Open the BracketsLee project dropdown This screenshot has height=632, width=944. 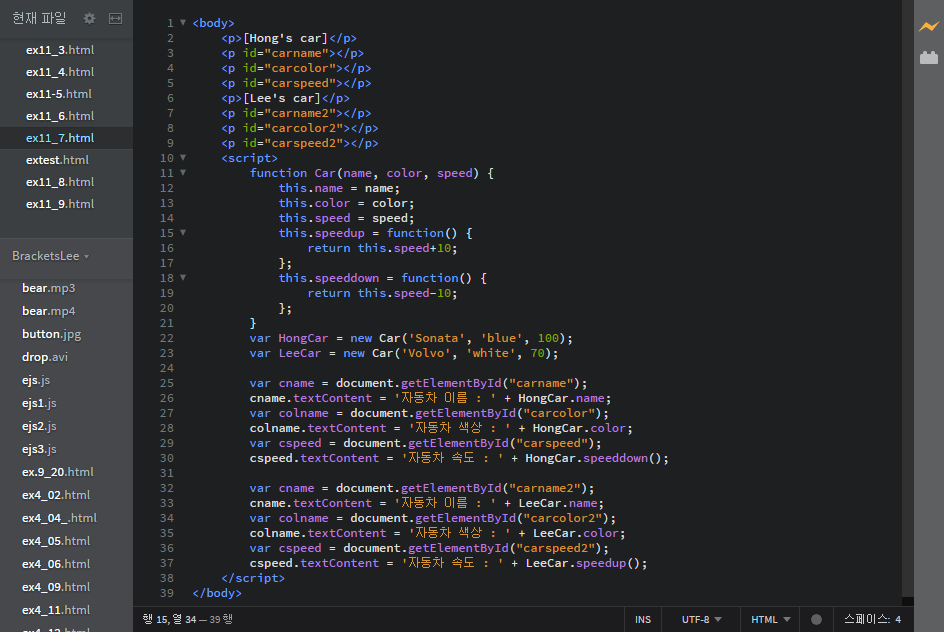(51, 256)
